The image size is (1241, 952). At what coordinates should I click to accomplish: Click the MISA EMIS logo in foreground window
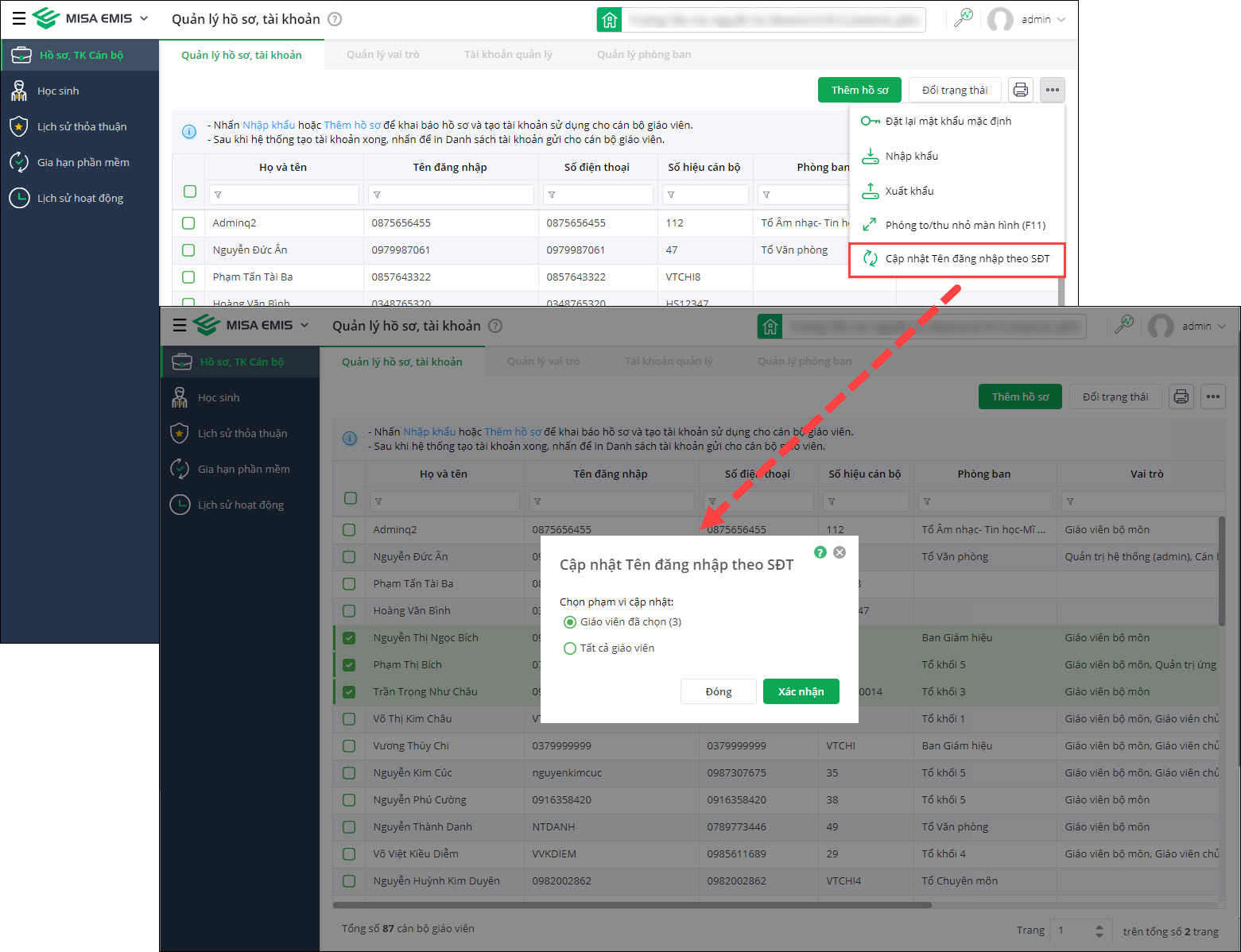pyautogui.click(x=243, y=325)
